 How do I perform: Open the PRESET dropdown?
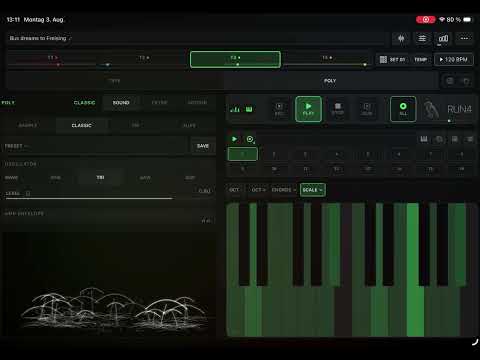pyautogui.click(x=96, y=146)
